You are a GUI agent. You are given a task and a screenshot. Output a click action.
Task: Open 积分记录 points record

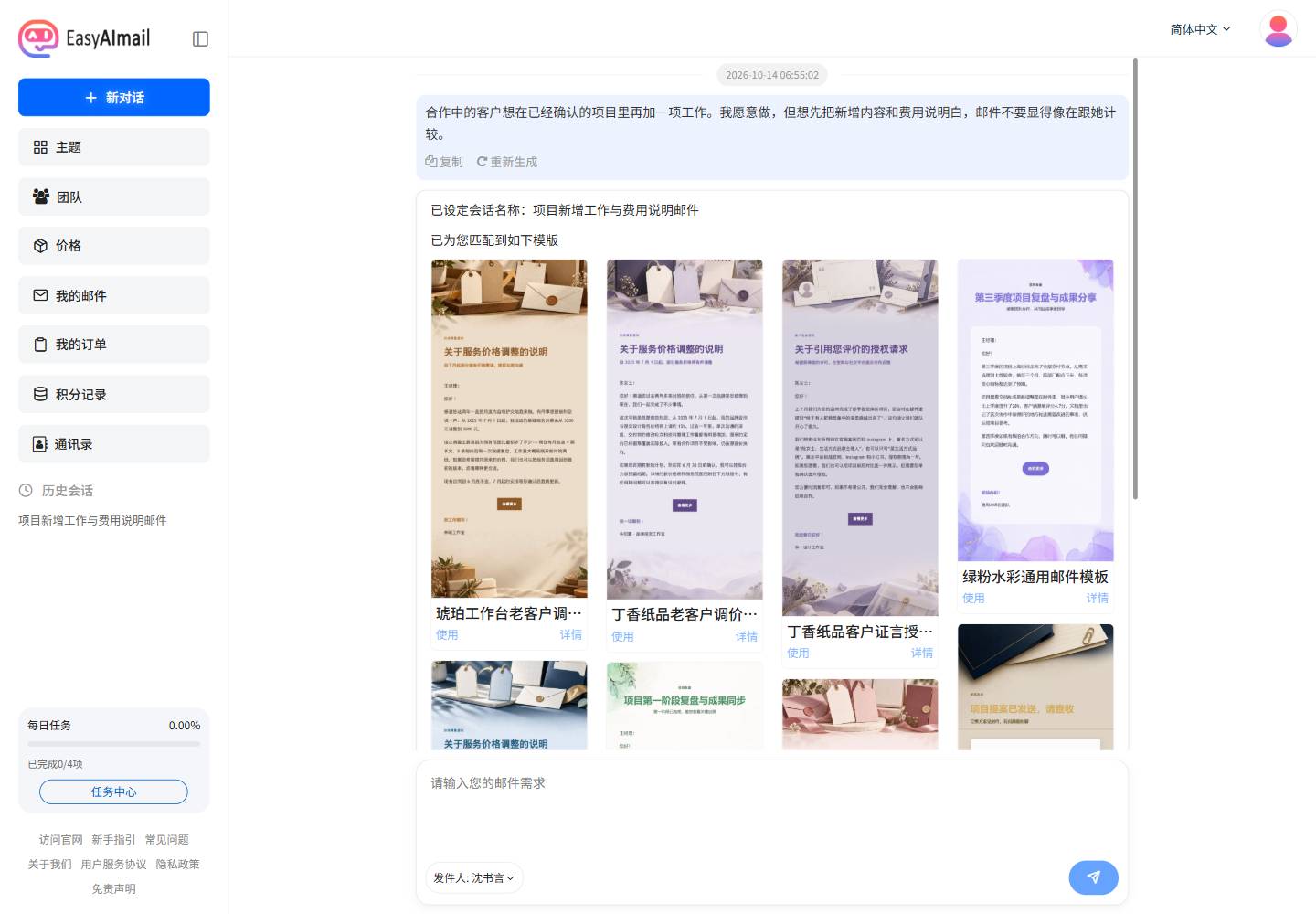[114, 394]
